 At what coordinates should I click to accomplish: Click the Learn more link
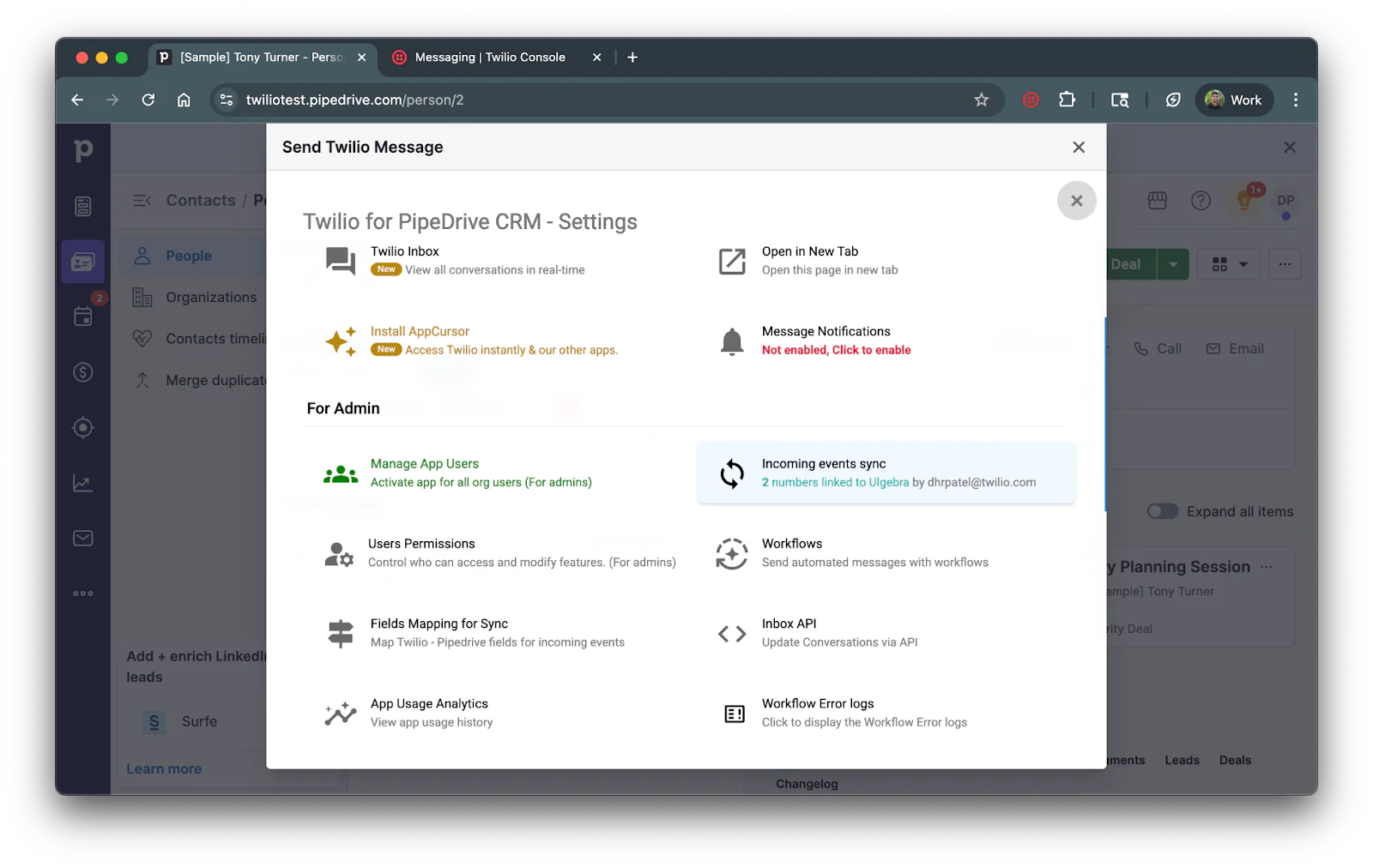coord(163,768)
